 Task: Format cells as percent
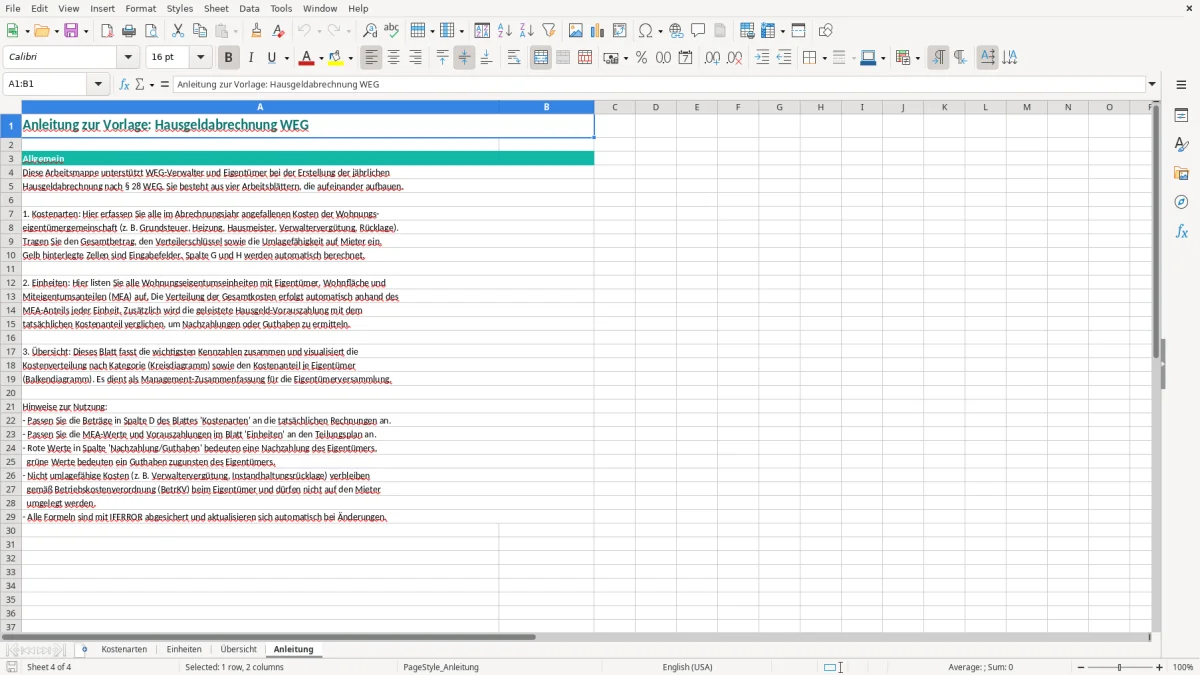click(x=641, y=58)
